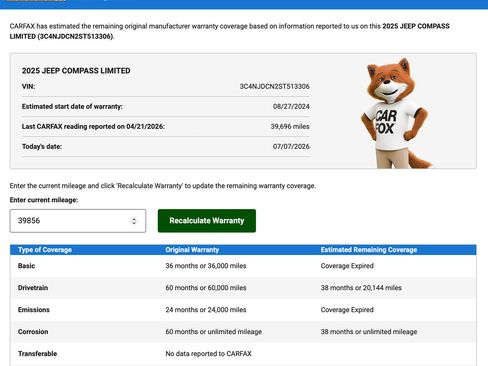Click '60 months or 60,000 miles' cell
Viewport: 488px width, 366px height.
click(206, 288)
